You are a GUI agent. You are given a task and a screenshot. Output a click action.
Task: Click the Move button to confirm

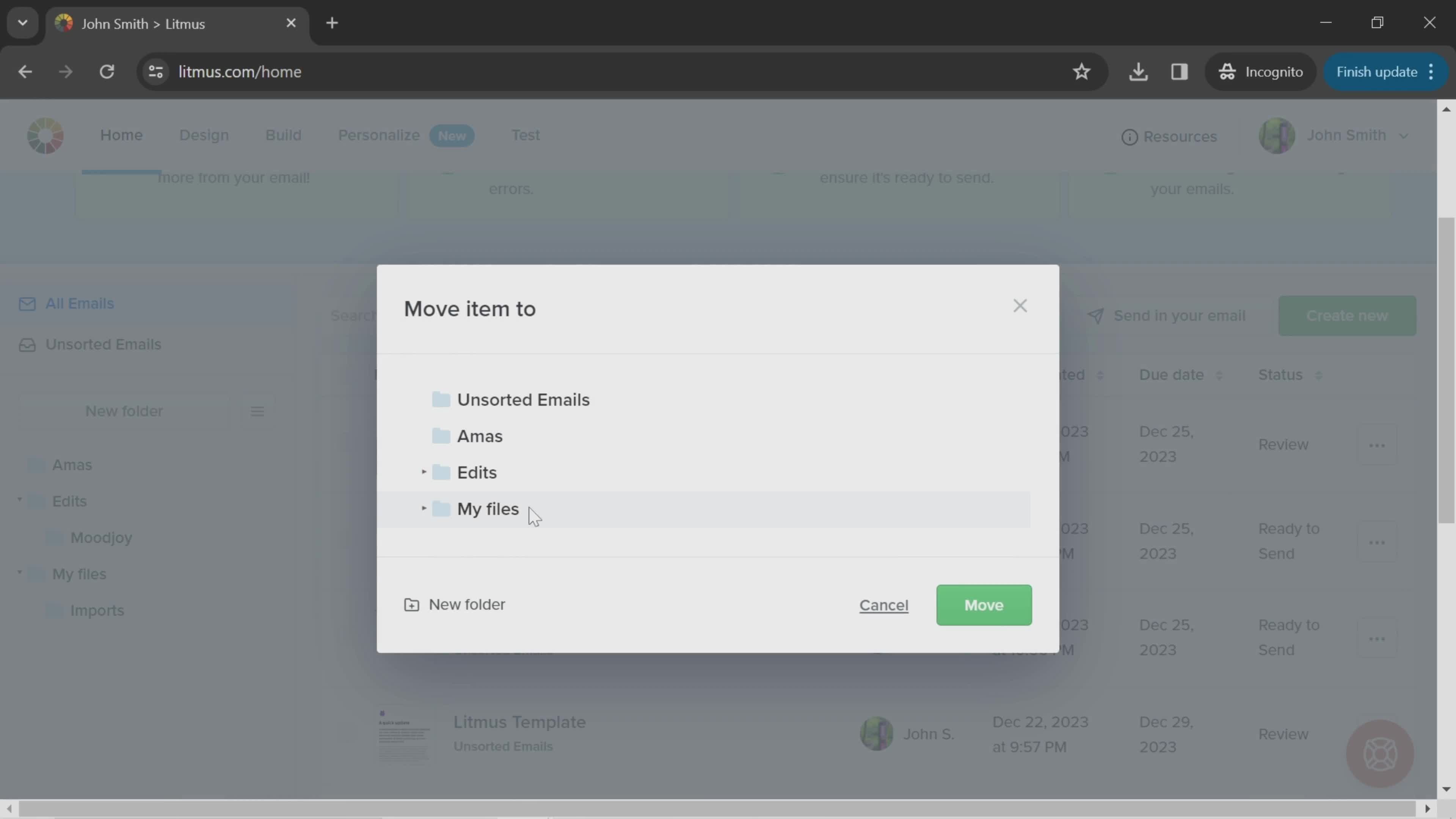click(x=984, y=604)
